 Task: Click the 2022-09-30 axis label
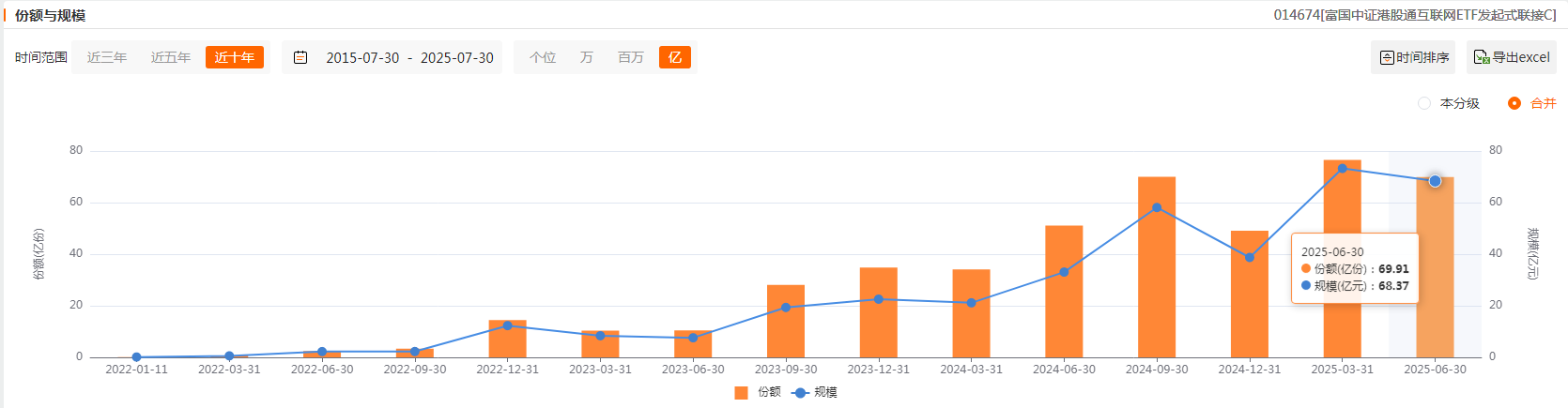click(x=415, y=370)
